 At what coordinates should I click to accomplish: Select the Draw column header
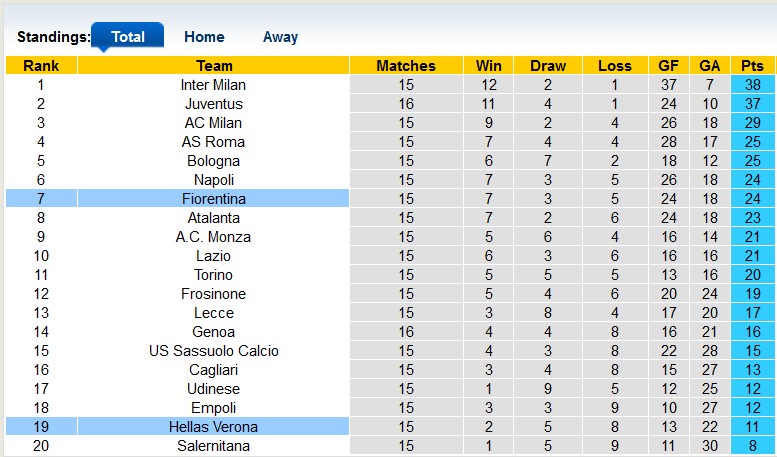point(548,66)
